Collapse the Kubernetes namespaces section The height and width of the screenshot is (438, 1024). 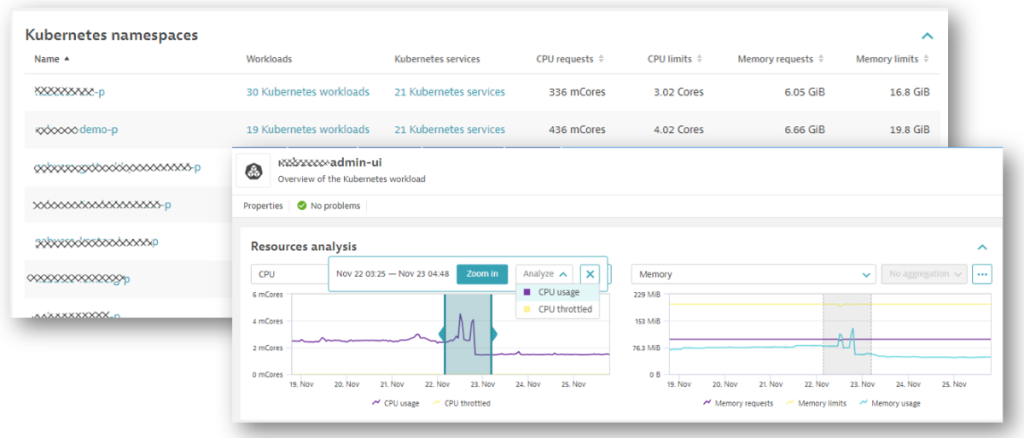[x=927, y=36]
